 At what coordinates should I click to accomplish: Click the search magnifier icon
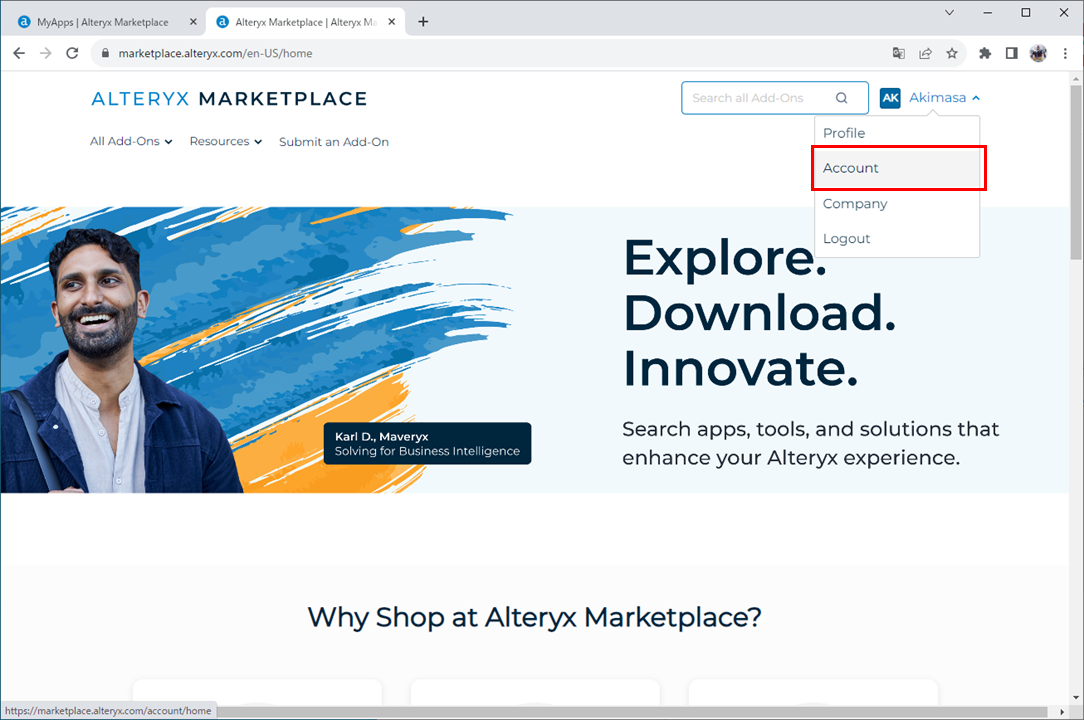point(841,98)
